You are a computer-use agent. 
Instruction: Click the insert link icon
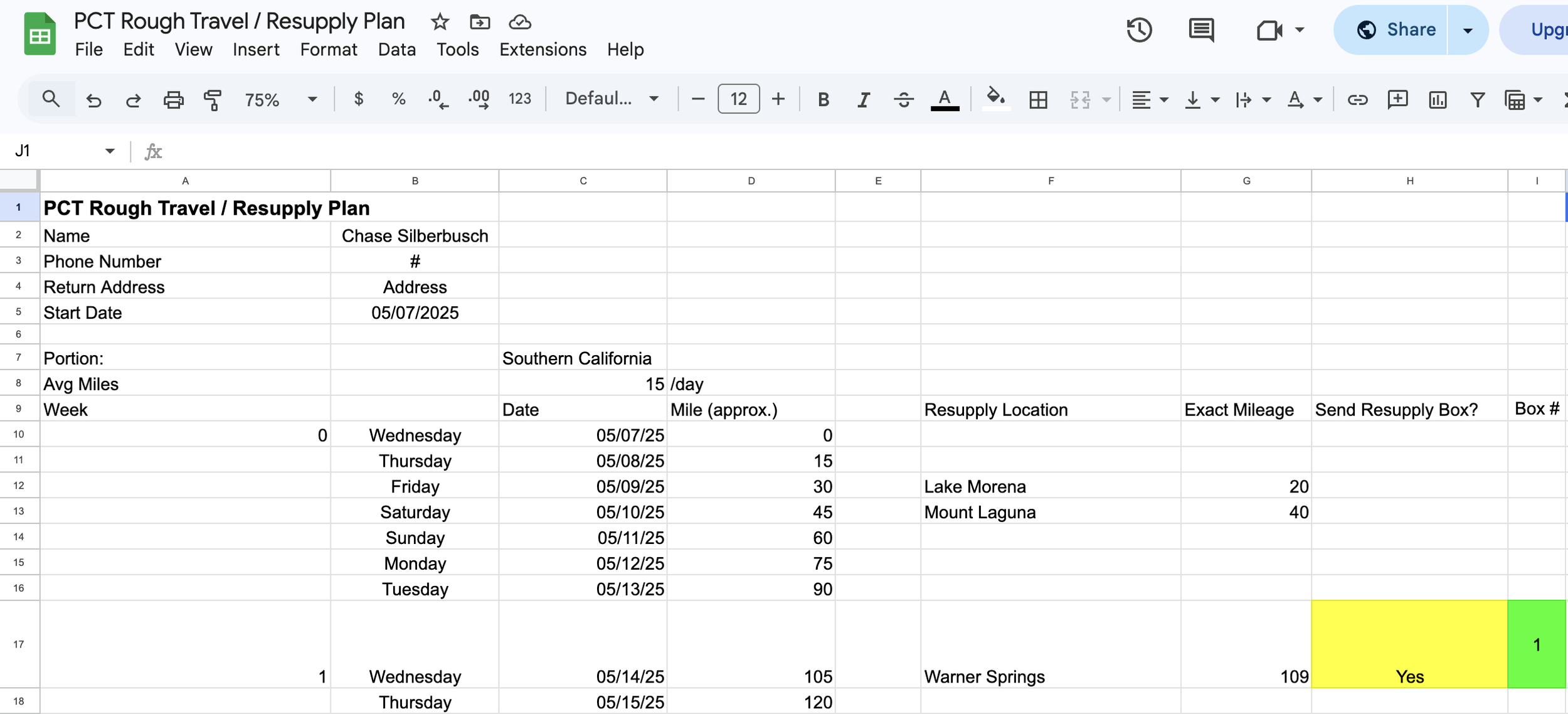click(x=1357, y=99)
